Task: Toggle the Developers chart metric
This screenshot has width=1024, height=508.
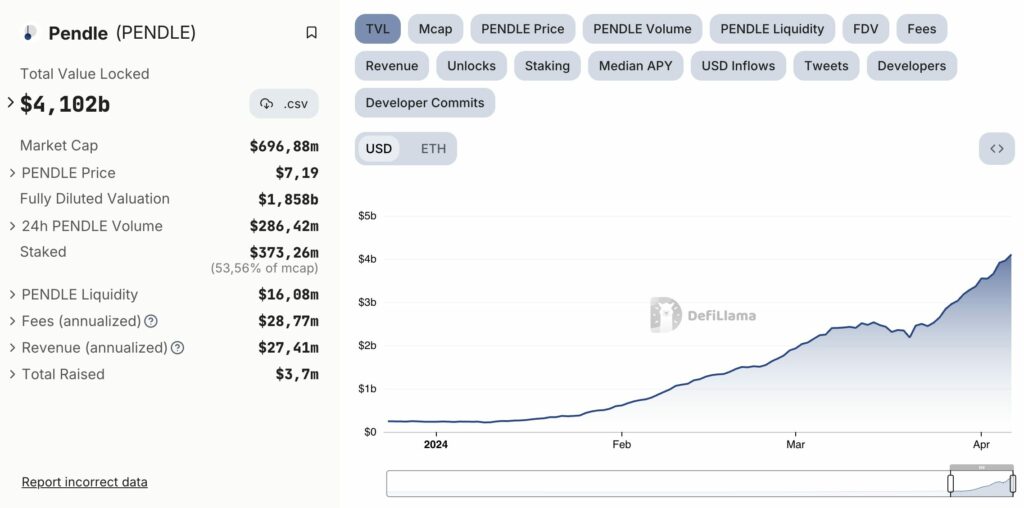Action: pos(912,66)
